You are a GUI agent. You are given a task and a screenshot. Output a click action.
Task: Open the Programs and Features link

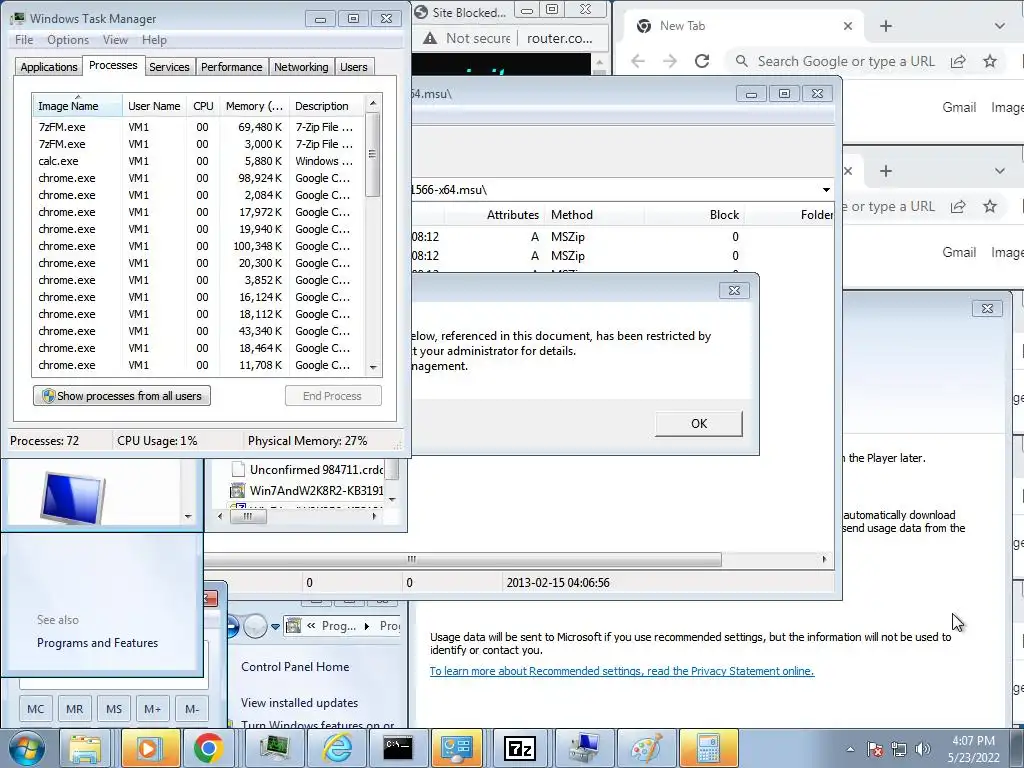(97, 643)
